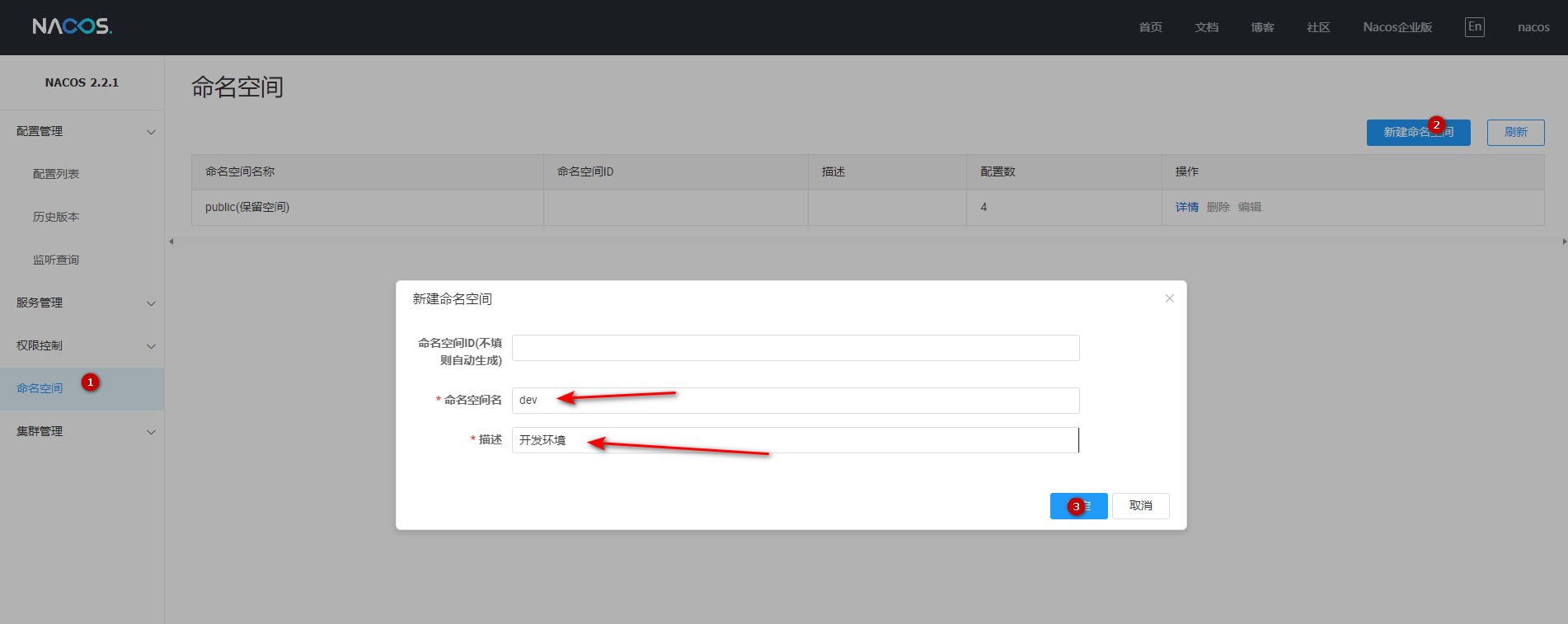Click the 命名空间名称 column header
The width and height of the screenshot is (1568, 624).
368,172
